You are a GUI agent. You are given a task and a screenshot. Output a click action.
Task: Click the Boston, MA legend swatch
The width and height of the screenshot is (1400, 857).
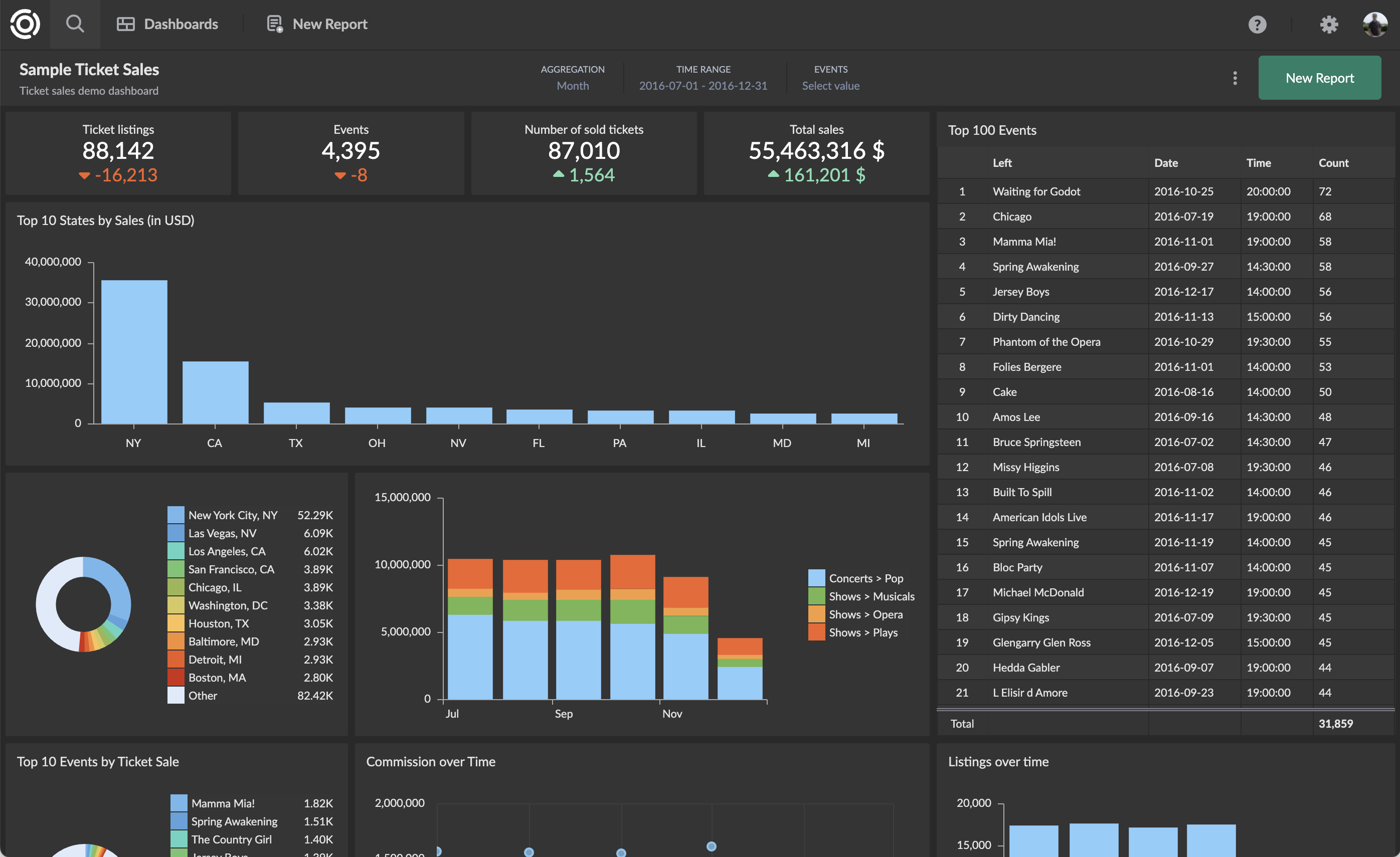coord(176,678)
